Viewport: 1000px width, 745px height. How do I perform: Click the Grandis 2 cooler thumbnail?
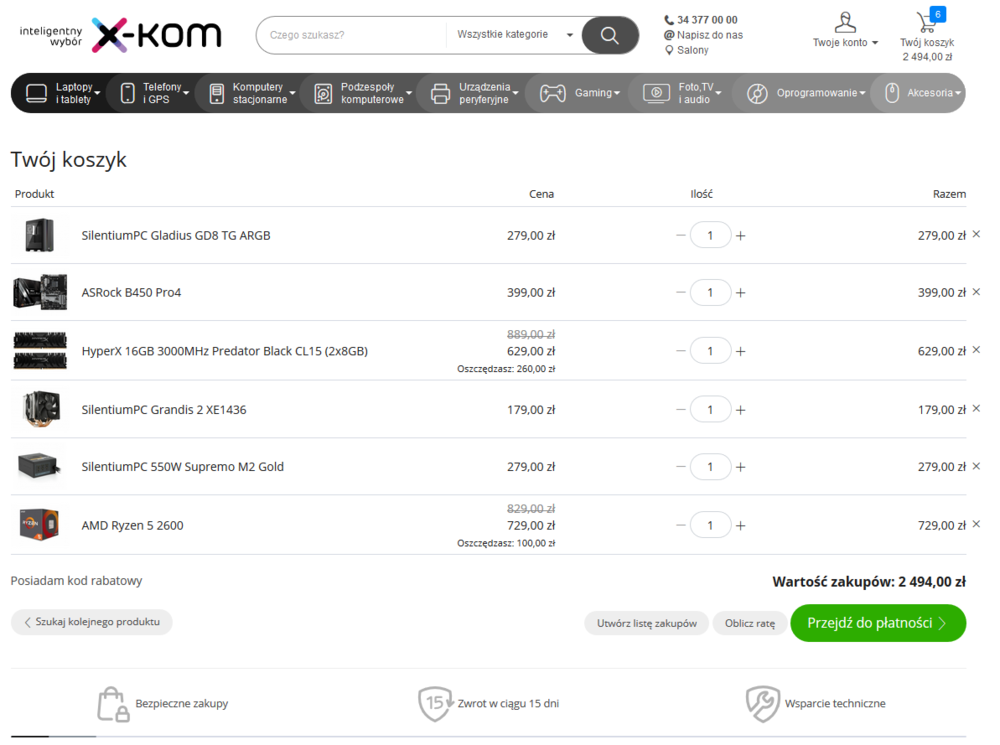click(40, 409)
